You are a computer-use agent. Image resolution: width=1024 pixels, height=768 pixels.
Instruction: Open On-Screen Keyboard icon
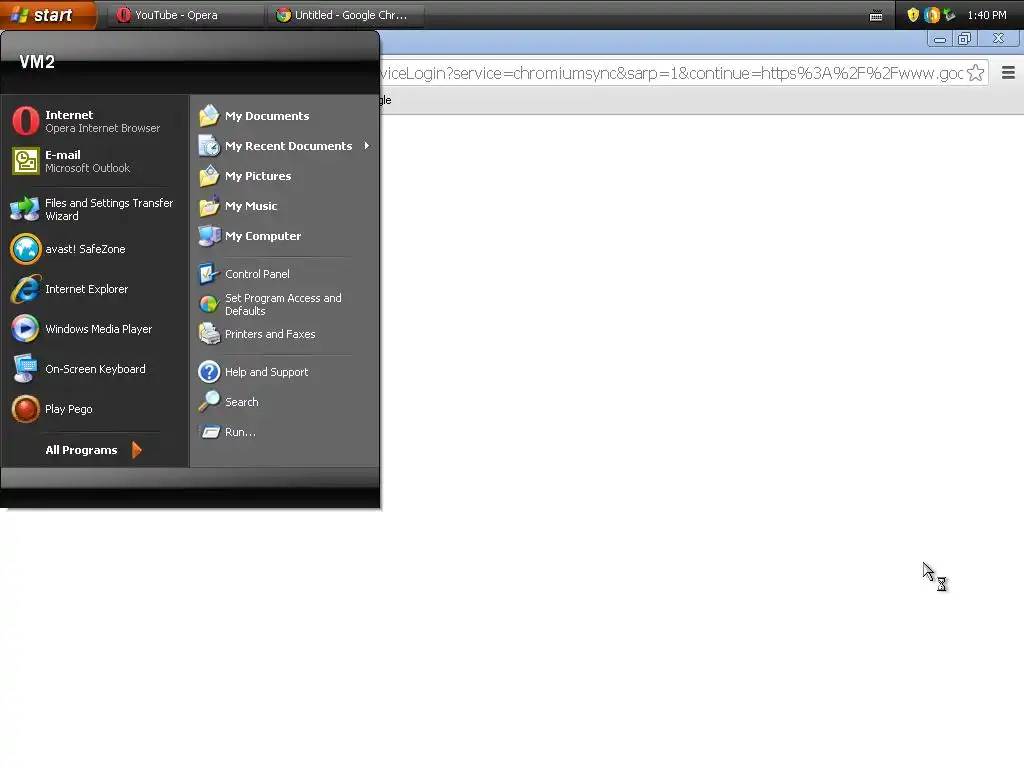pyautogui.click(x=25, y=369)
